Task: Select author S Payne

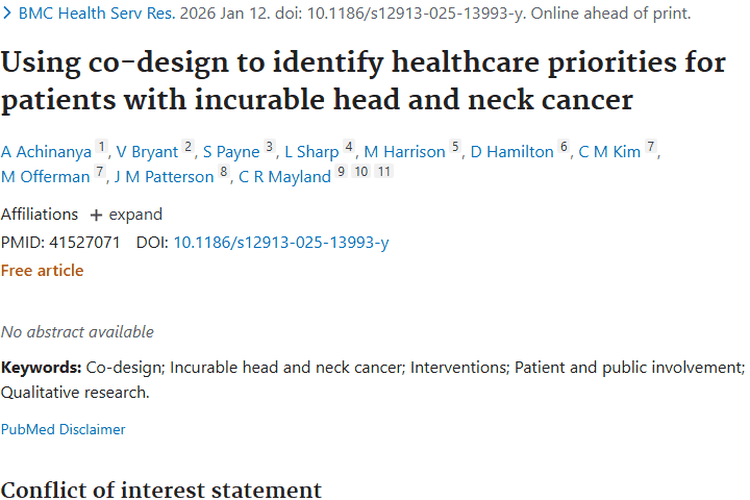Action: 231,152
